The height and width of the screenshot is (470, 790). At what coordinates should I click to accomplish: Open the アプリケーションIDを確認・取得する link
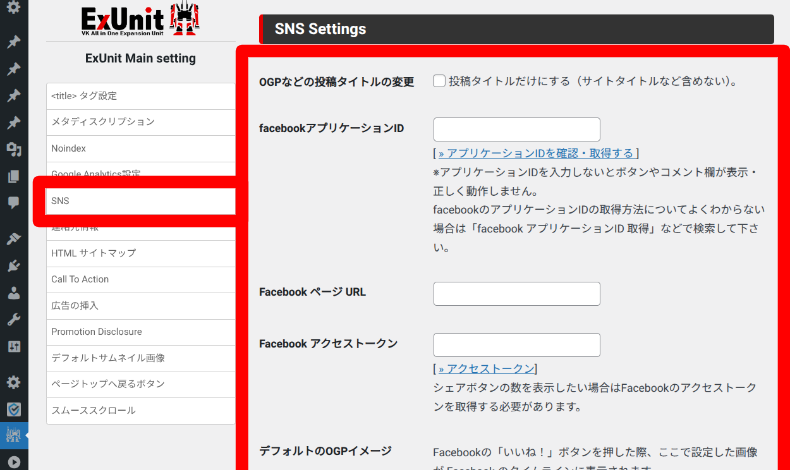point(536,153)
